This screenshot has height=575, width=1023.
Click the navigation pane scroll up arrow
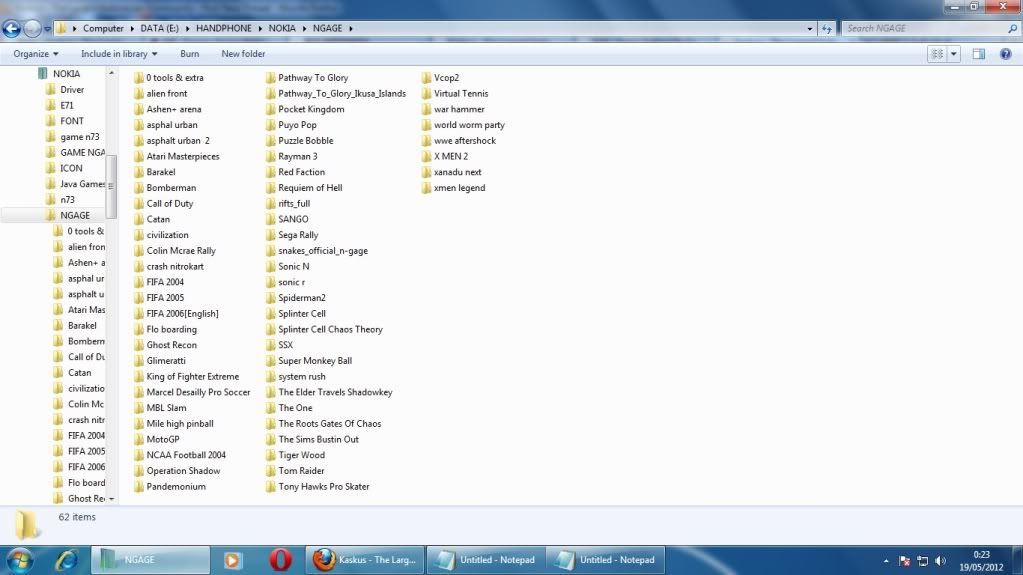pos(112,73)
